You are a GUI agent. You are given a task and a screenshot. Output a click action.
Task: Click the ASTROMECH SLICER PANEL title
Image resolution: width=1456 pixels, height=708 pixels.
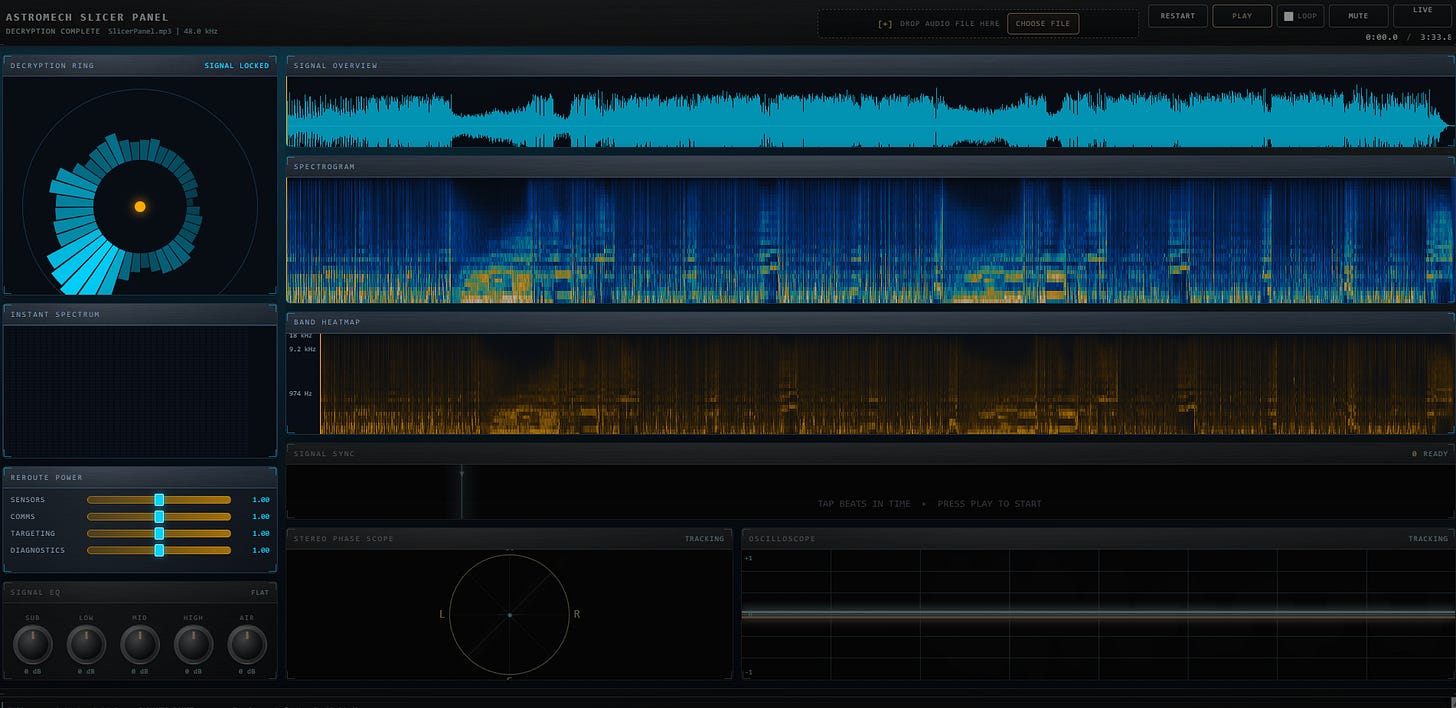(x=87, y=17)
